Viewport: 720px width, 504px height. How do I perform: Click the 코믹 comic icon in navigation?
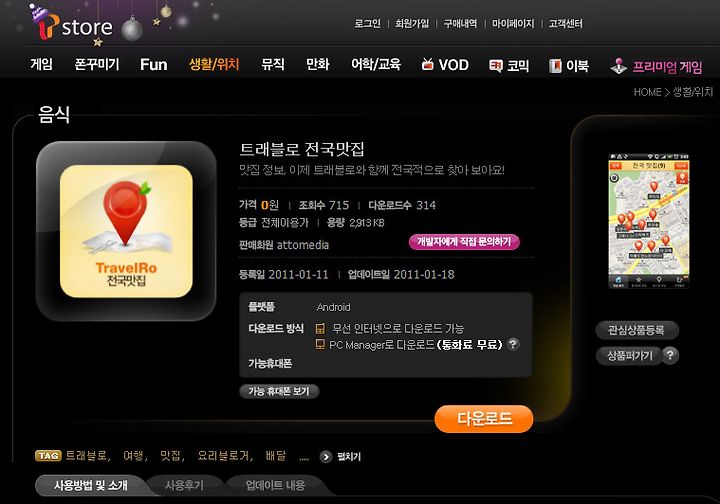496,66
